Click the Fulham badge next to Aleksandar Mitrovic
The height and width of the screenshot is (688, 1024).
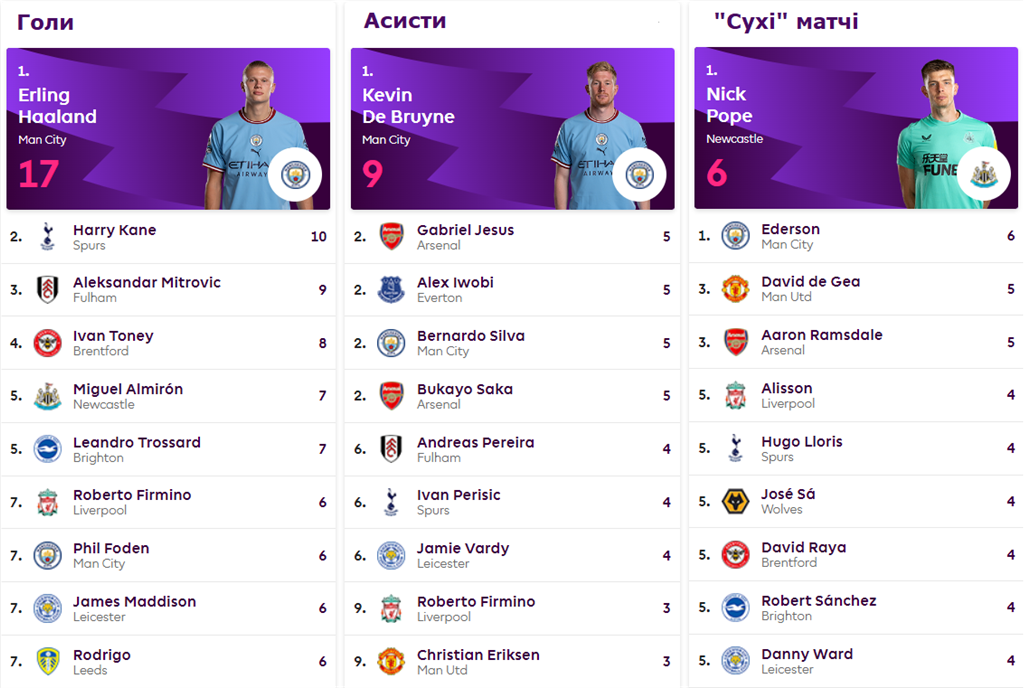click(x=47, y=290)
